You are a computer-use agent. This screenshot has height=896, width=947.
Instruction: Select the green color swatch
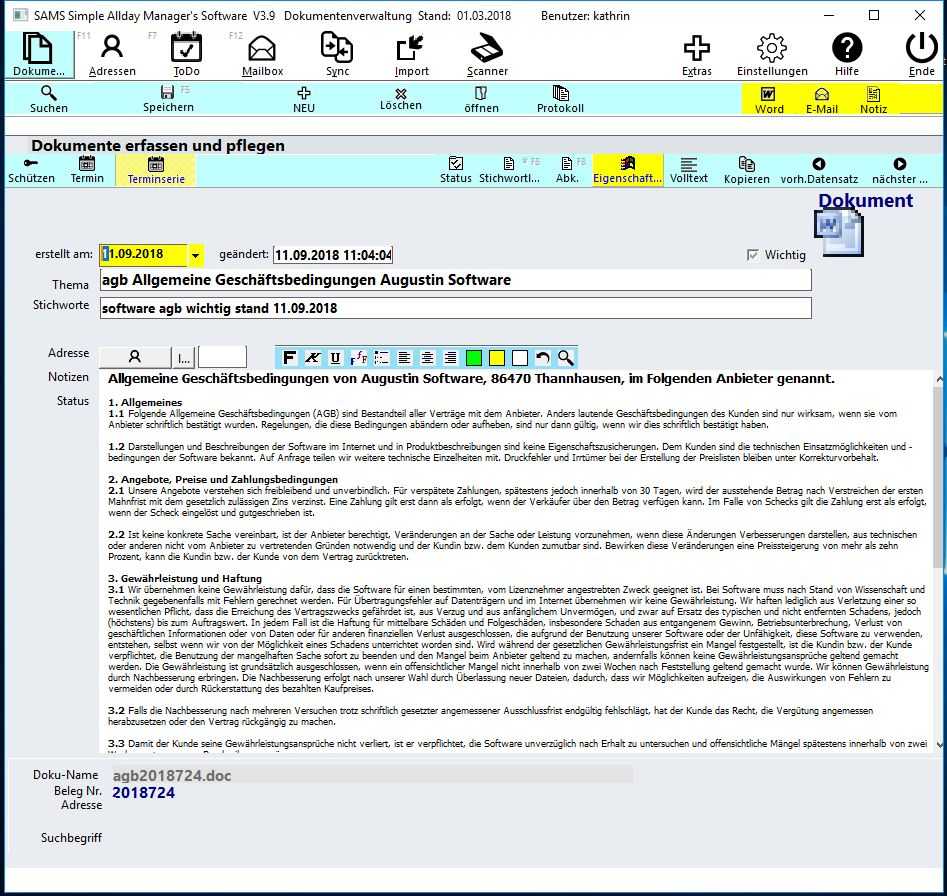coord(474,358)
